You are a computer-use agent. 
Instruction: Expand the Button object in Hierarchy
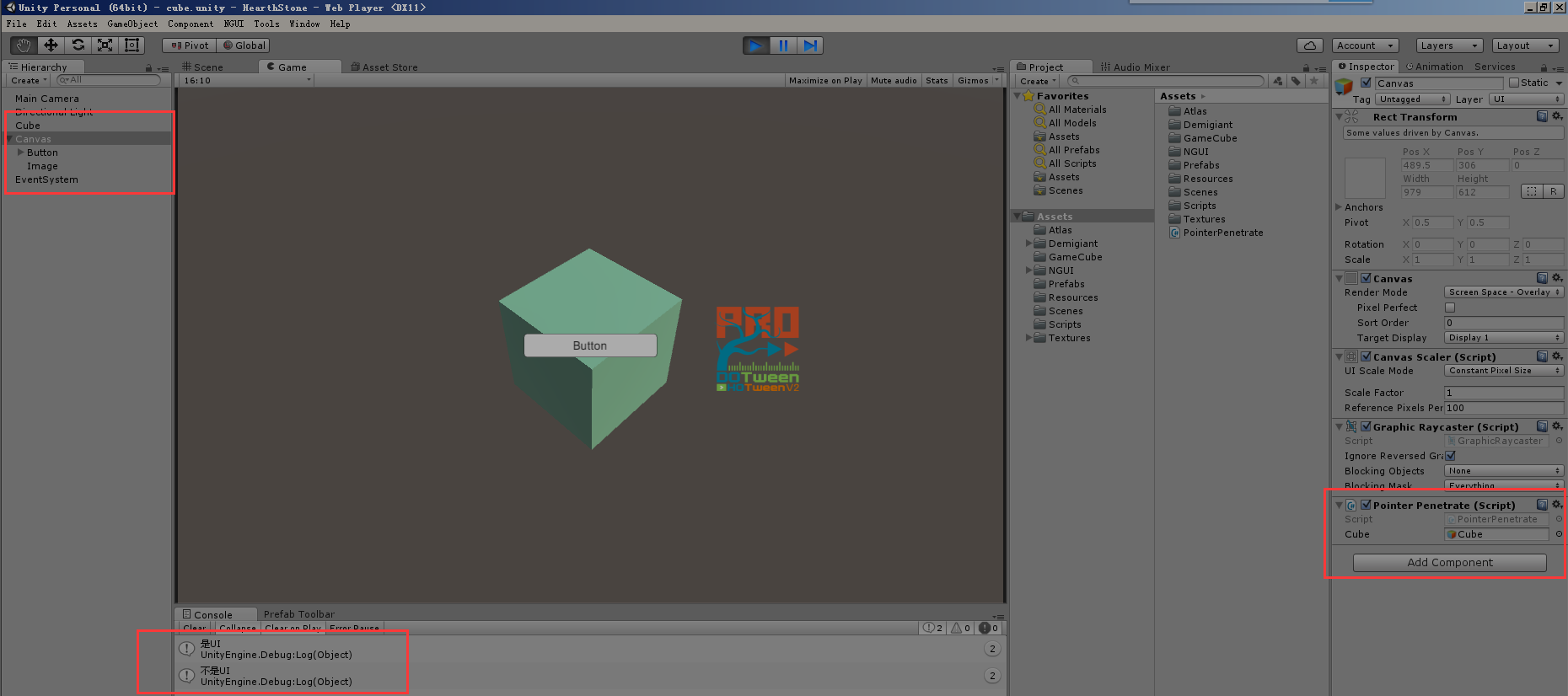click(x=21, y=153)
